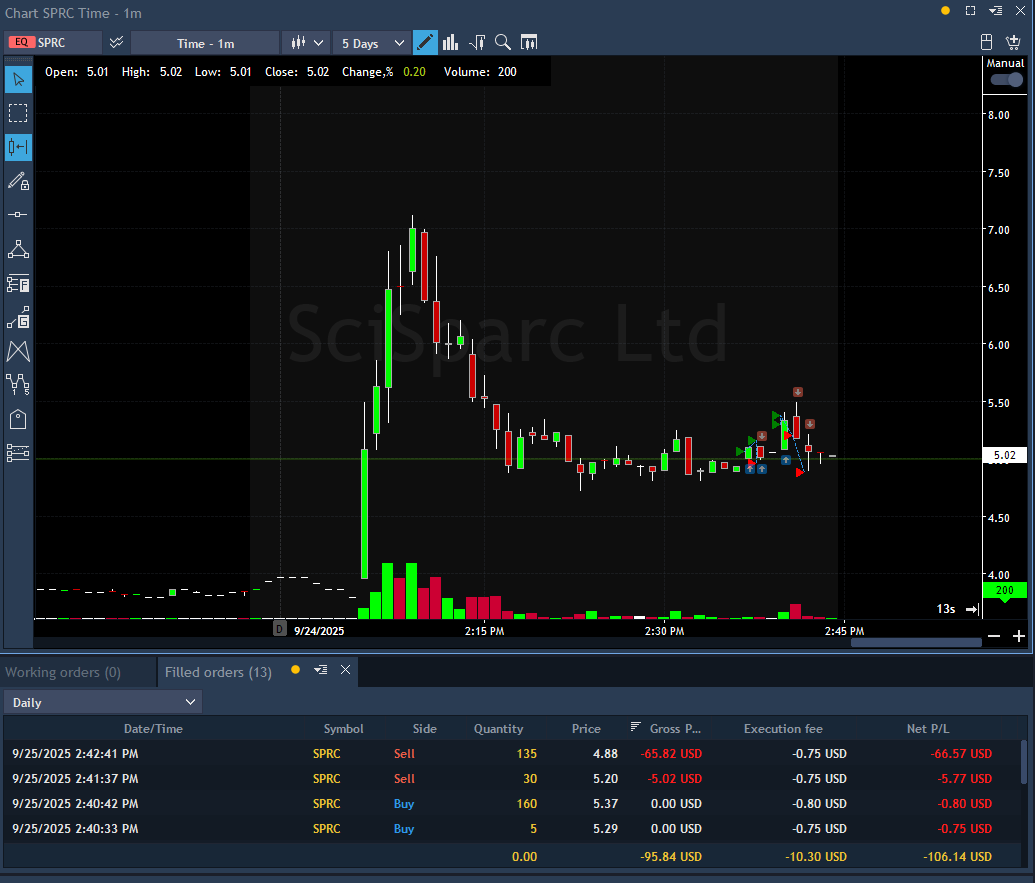Select the Elliott wave 1-5 tool
Screen dimensions: 1035x883
click(18, 385)
